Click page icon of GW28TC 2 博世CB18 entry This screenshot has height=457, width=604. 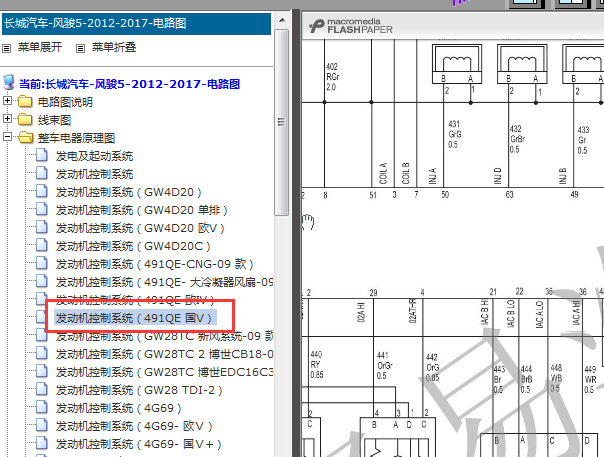point(42,353)
